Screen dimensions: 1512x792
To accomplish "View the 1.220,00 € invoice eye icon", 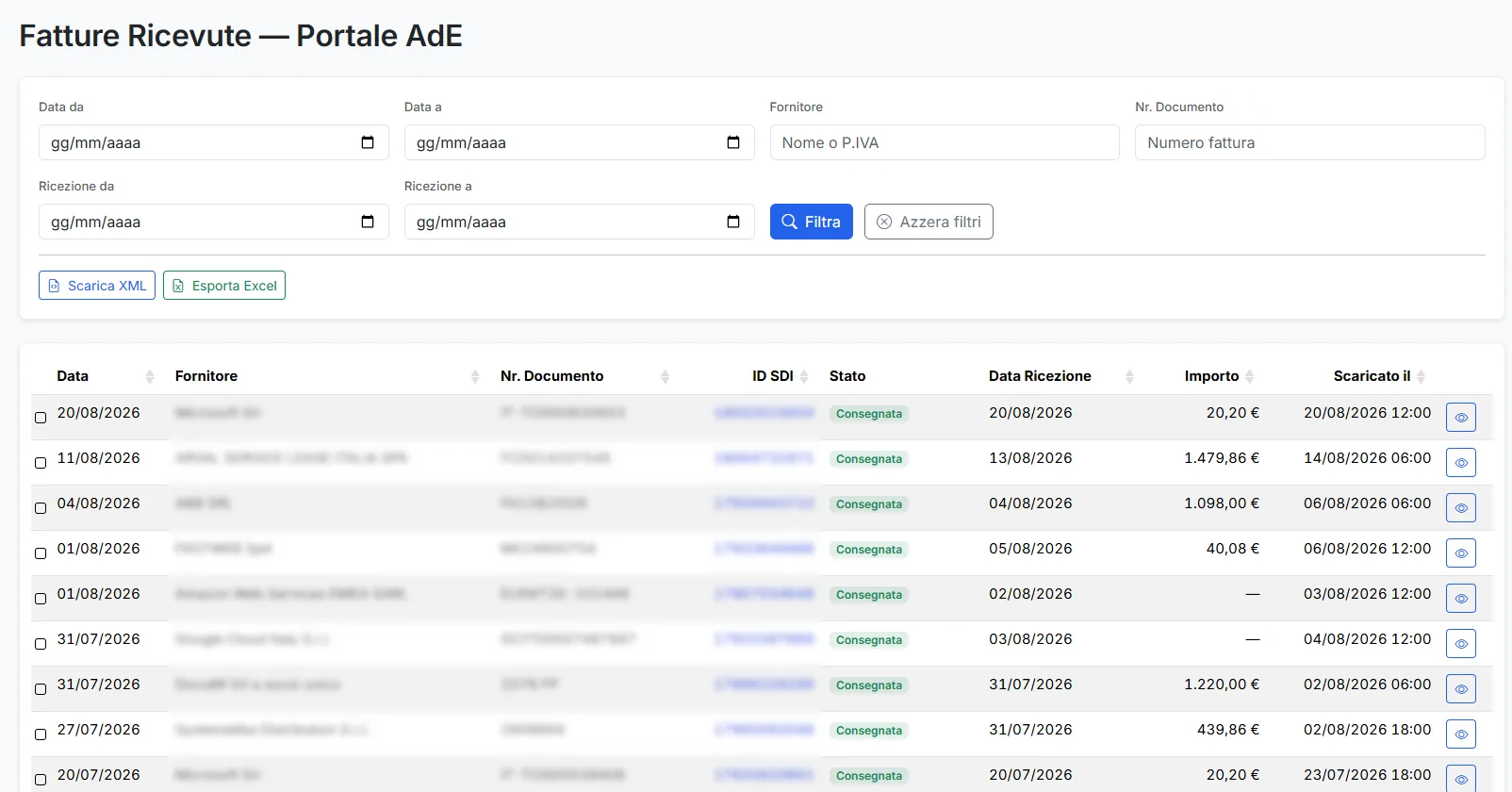I will [1461, 689].
